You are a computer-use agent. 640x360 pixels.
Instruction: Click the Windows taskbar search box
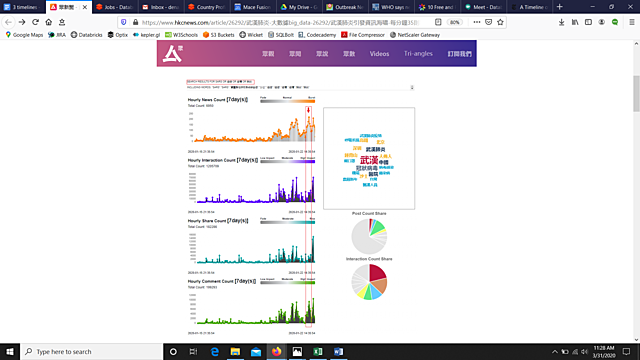[91, 351]
